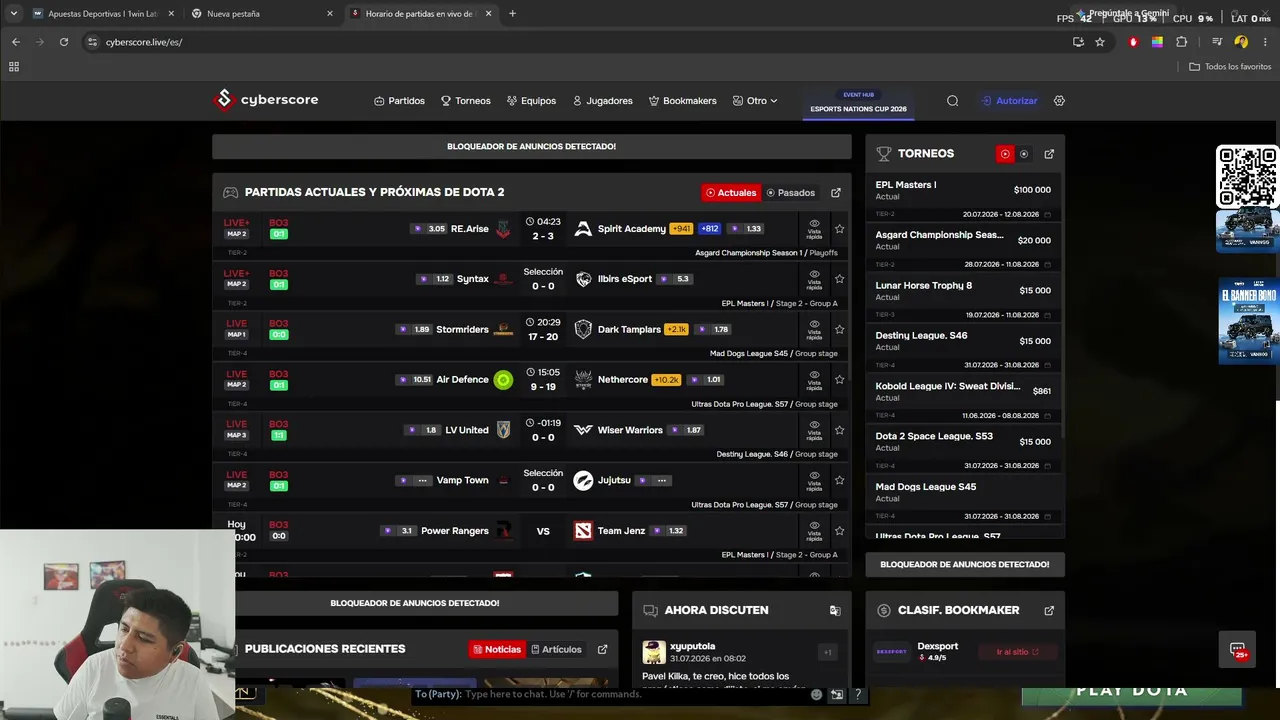Image resolution: width=1280 pixels, height=720 pixels.
Task: Open the Bookmakers menu
Action: pos(683,101)
